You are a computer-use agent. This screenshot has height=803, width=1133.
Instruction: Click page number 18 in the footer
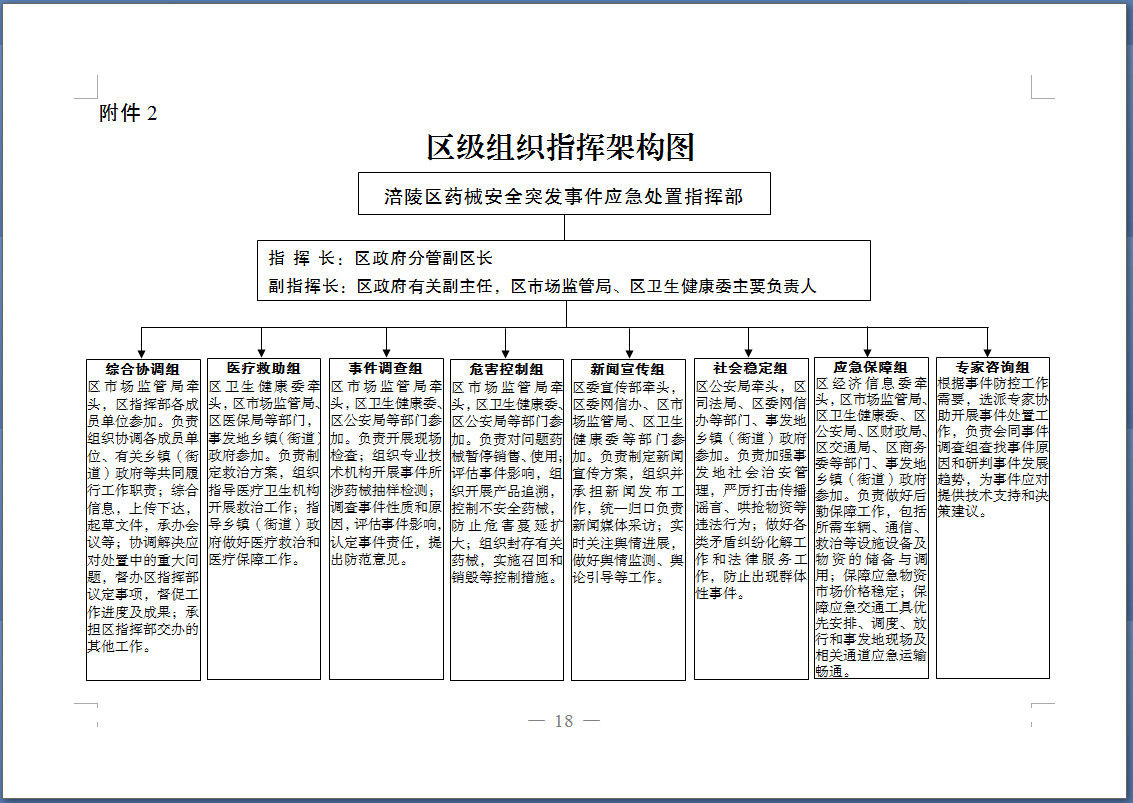564,721
